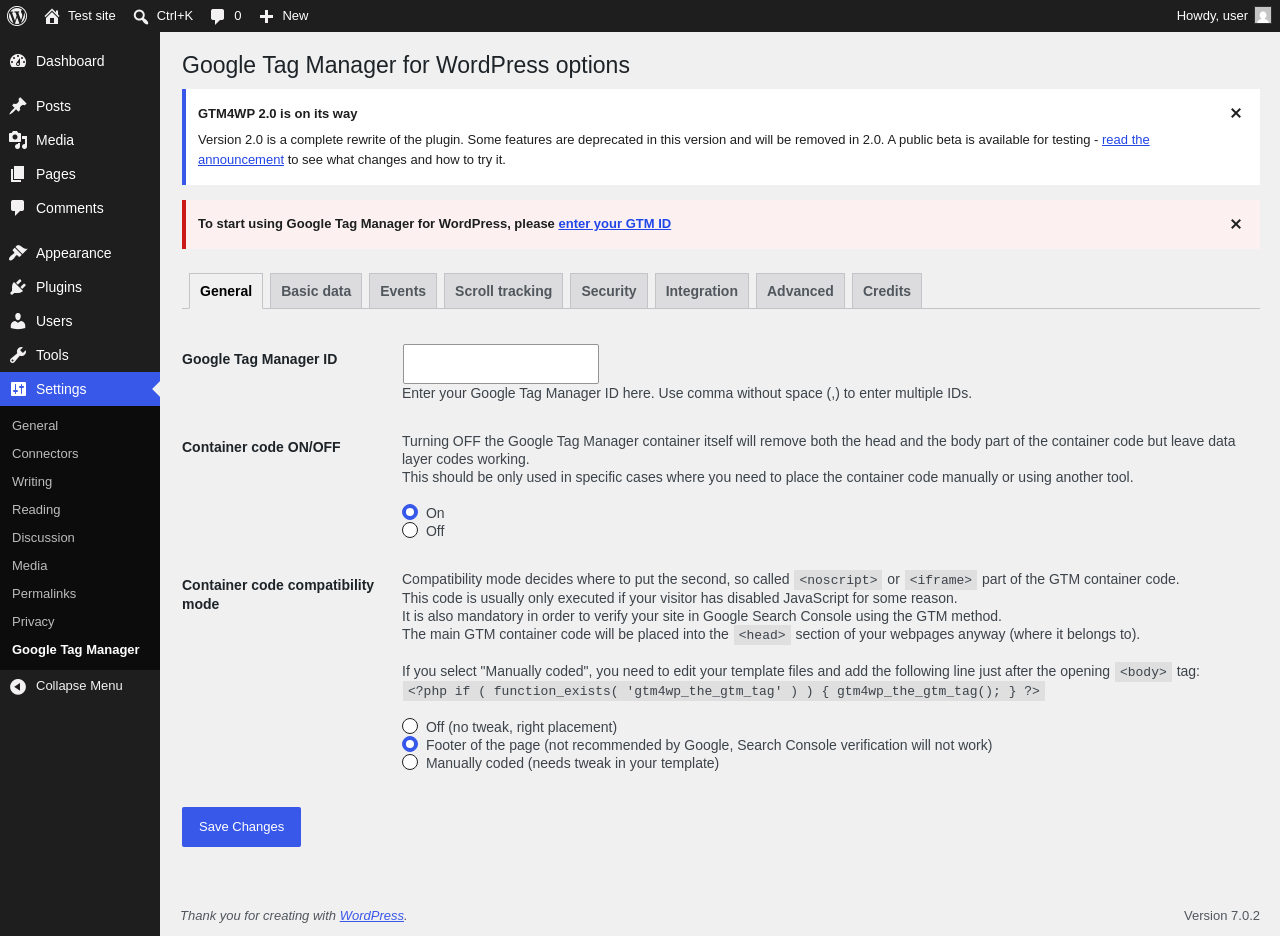Click the plus icon beside New
The height and width of the screenshot is (936, 1280).
(x=266, y=16)
